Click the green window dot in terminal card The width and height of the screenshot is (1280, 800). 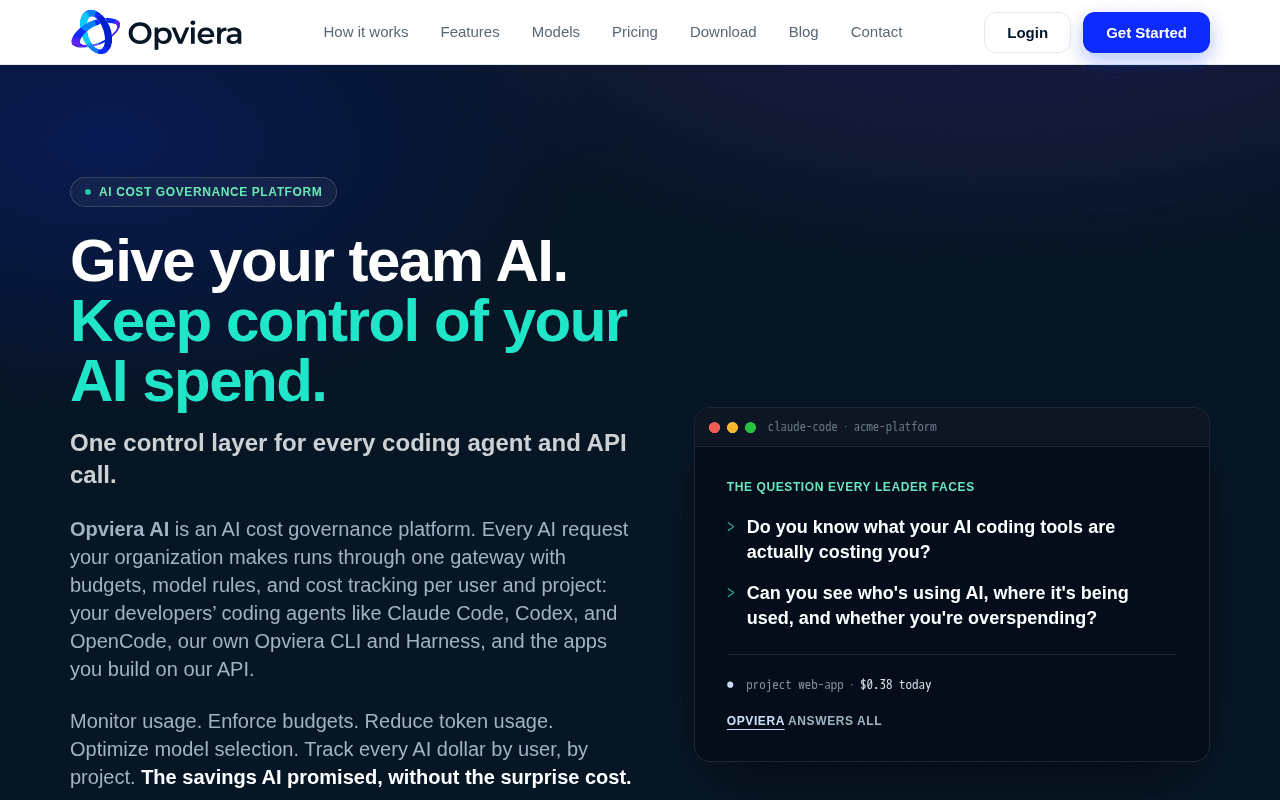pyautogui.click(x=750, y=427)
